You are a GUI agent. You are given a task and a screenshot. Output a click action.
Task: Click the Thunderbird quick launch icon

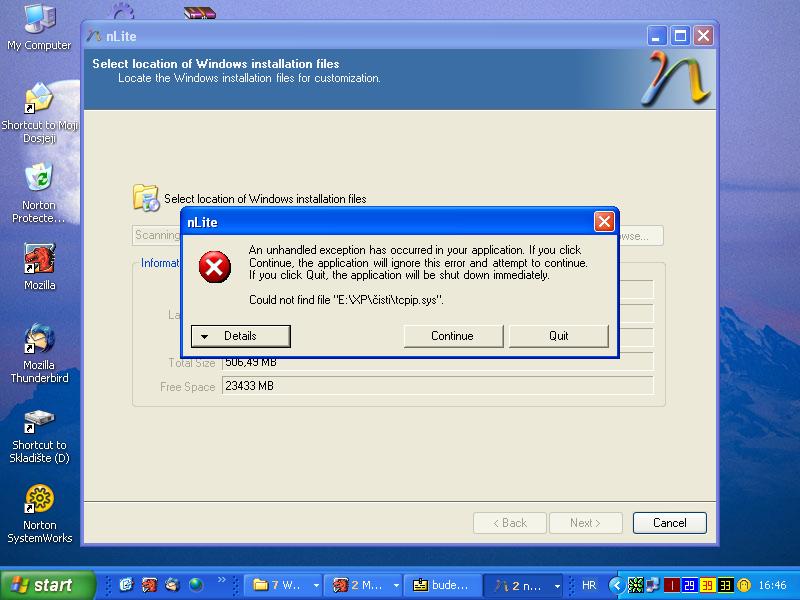point(172,585)
